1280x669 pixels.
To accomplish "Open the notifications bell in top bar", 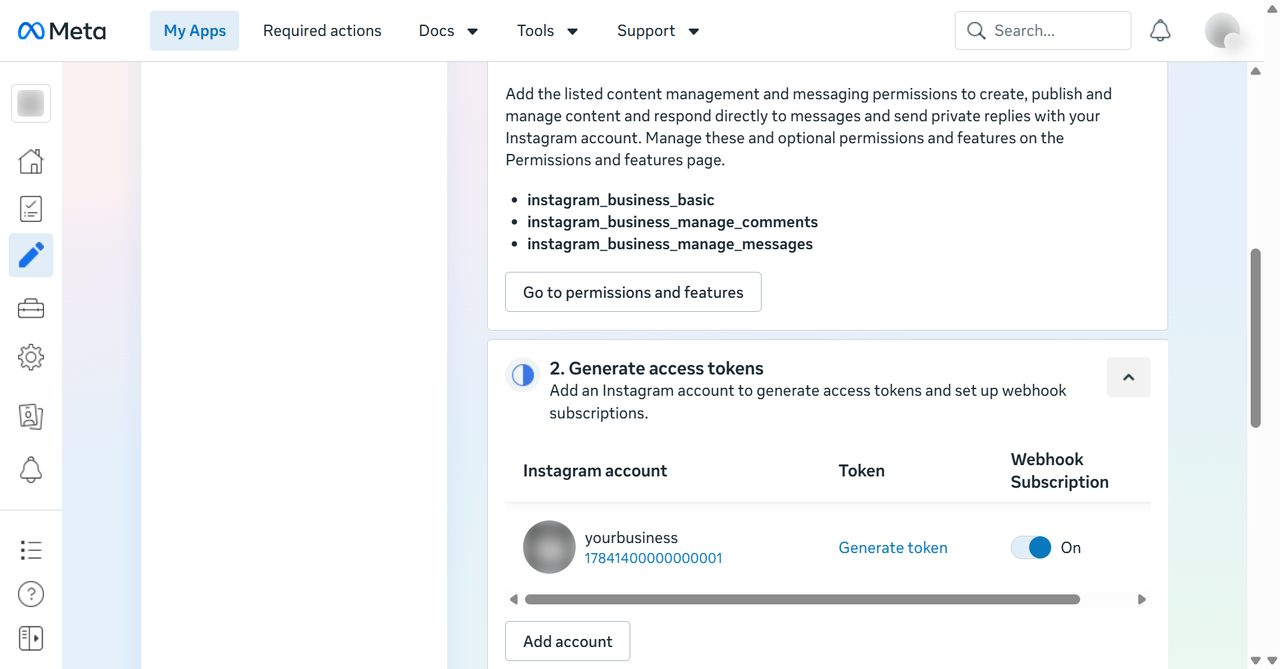I will pyautogui.click(x=1160, y=31).
